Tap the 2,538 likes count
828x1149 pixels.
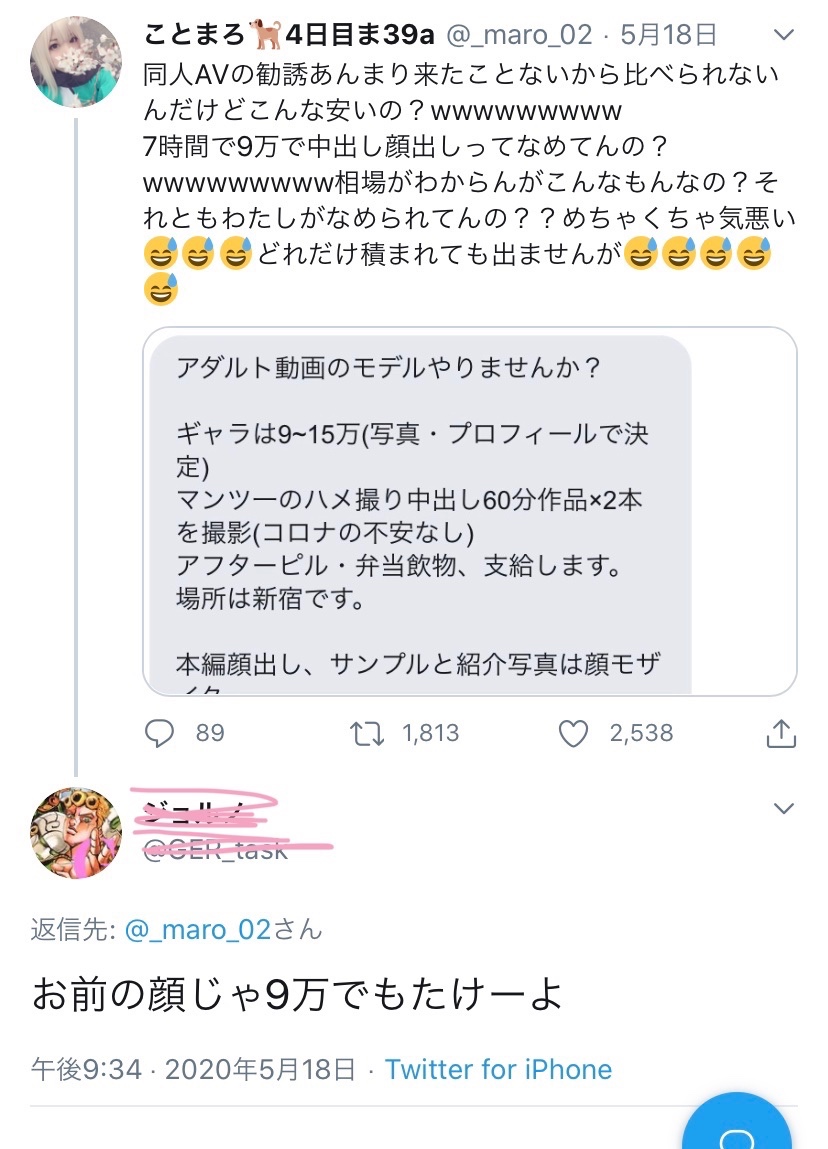pyautogui.click(x=641, y=733)
